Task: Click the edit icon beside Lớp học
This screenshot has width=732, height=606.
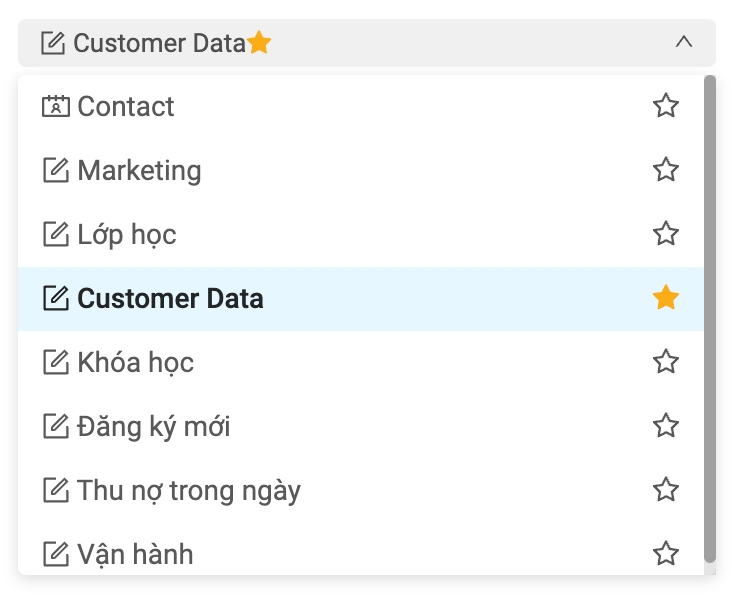Action: [56, 235]
